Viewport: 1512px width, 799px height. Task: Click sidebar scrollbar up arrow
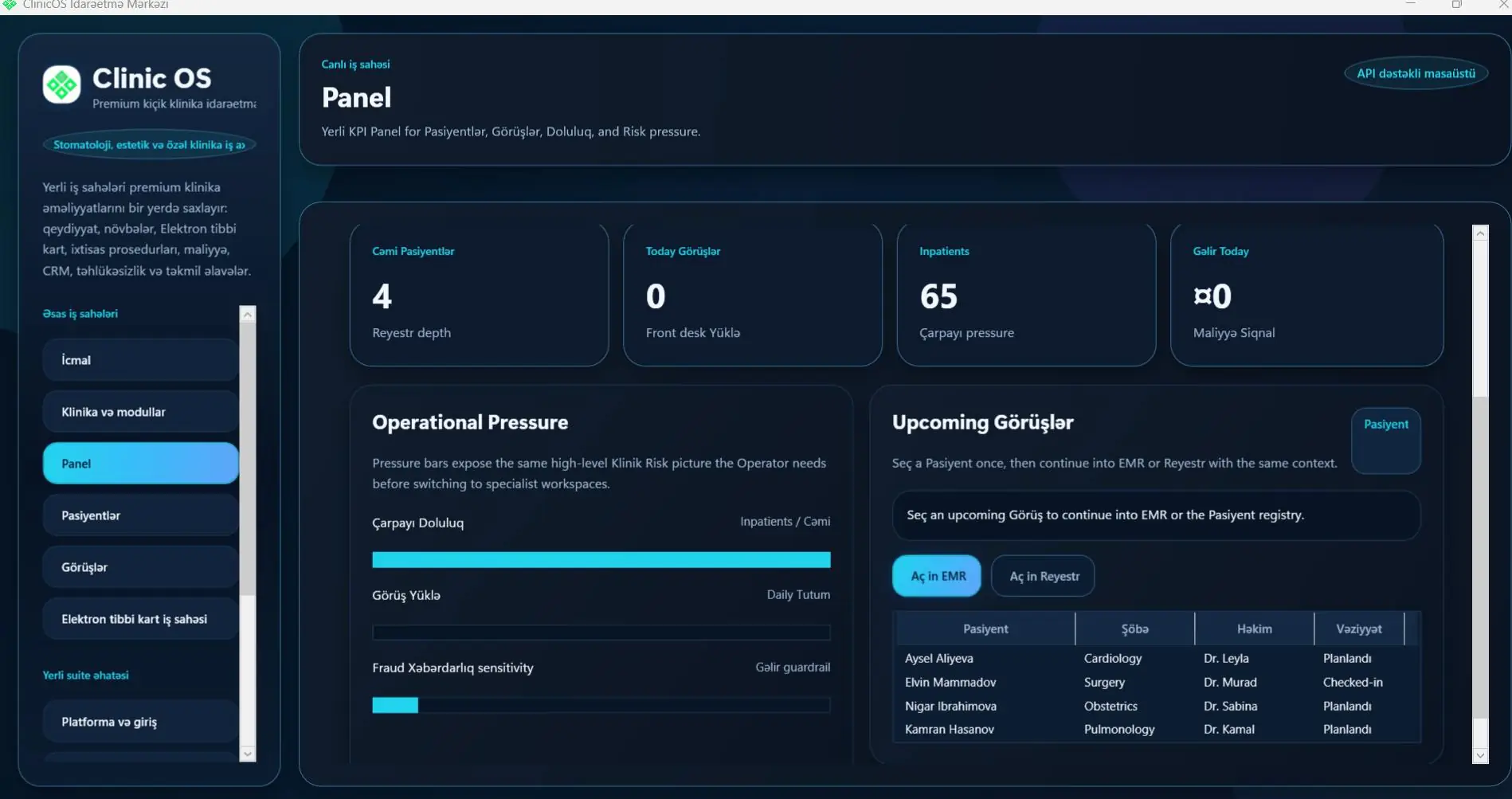[x=248, y=315]
